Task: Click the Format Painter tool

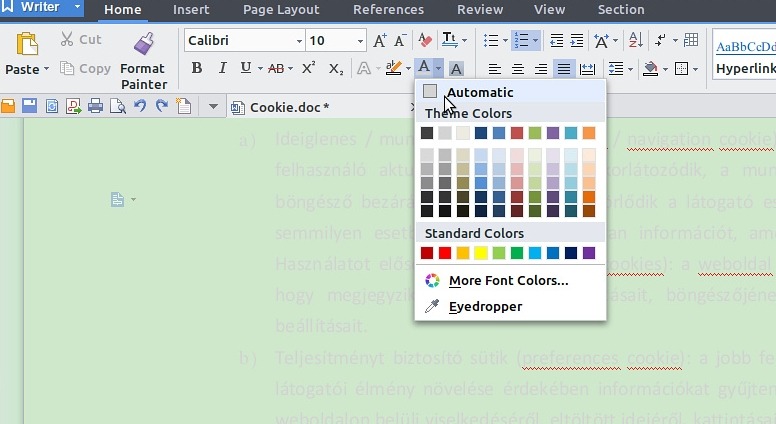Action: pos(142,60)
